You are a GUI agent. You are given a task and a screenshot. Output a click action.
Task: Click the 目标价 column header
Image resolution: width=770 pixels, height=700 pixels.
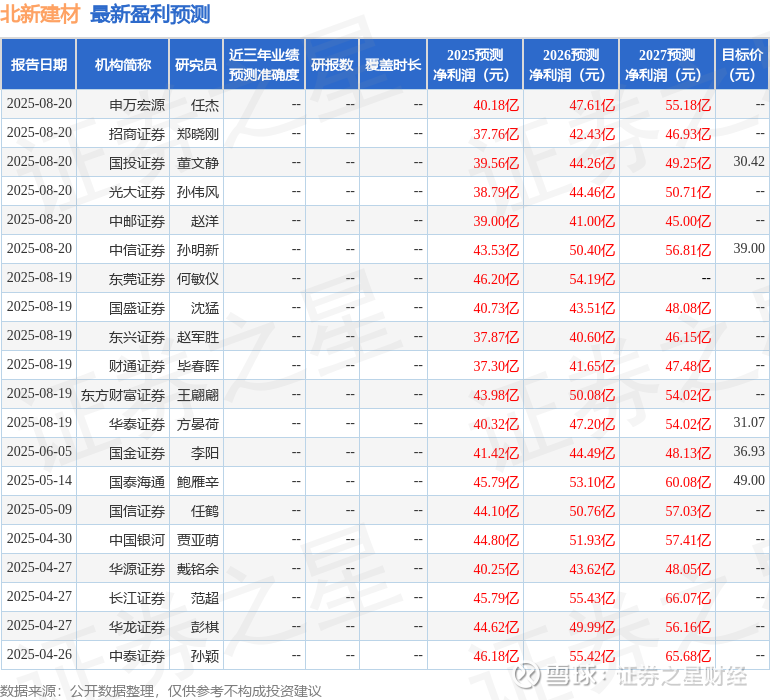point(742,64)
